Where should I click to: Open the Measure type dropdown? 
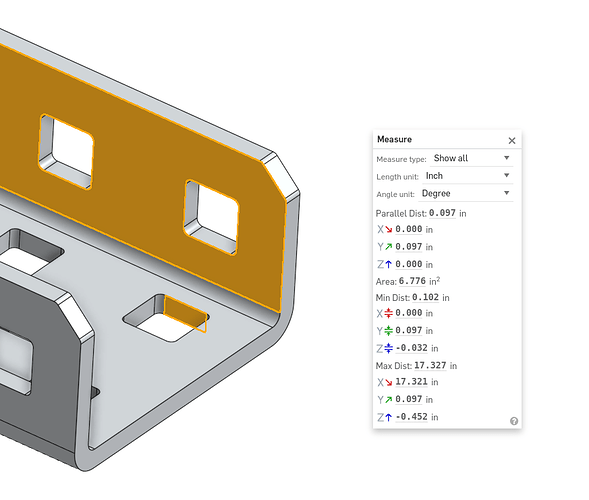[x=471, y=158]
